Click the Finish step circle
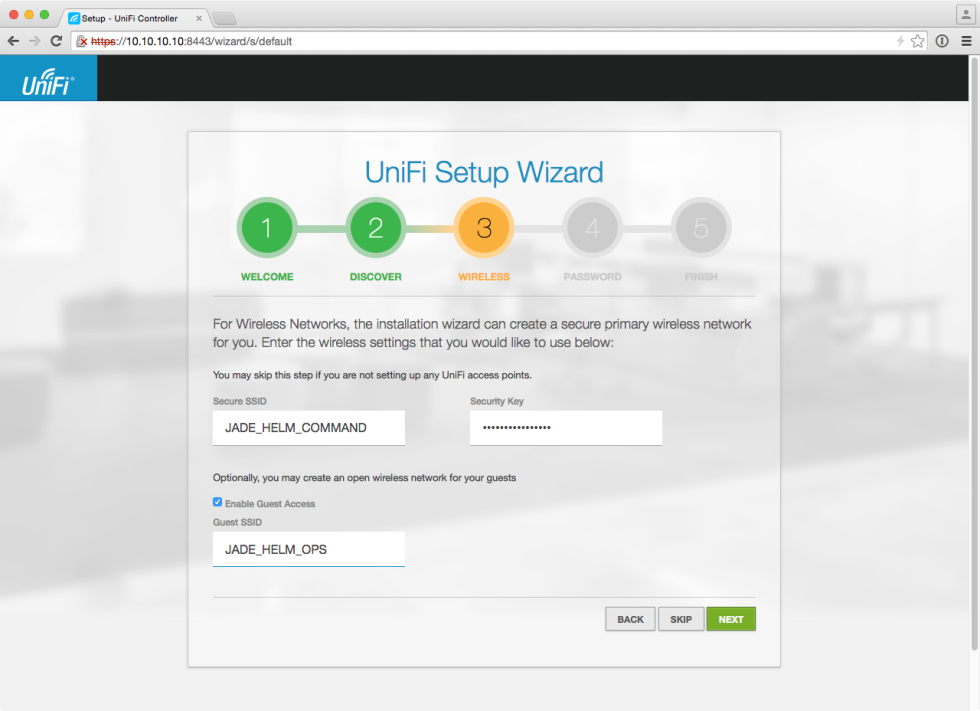This screenshot has height=711, width=980. [701, 227]
